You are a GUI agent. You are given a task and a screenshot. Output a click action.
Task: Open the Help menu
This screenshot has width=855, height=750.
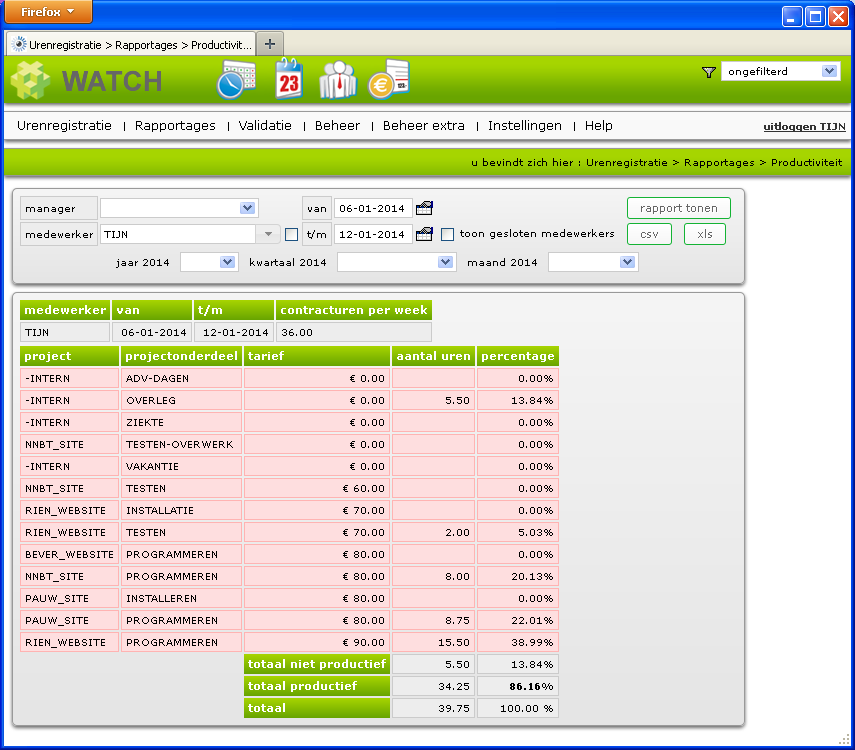(599, 125)
